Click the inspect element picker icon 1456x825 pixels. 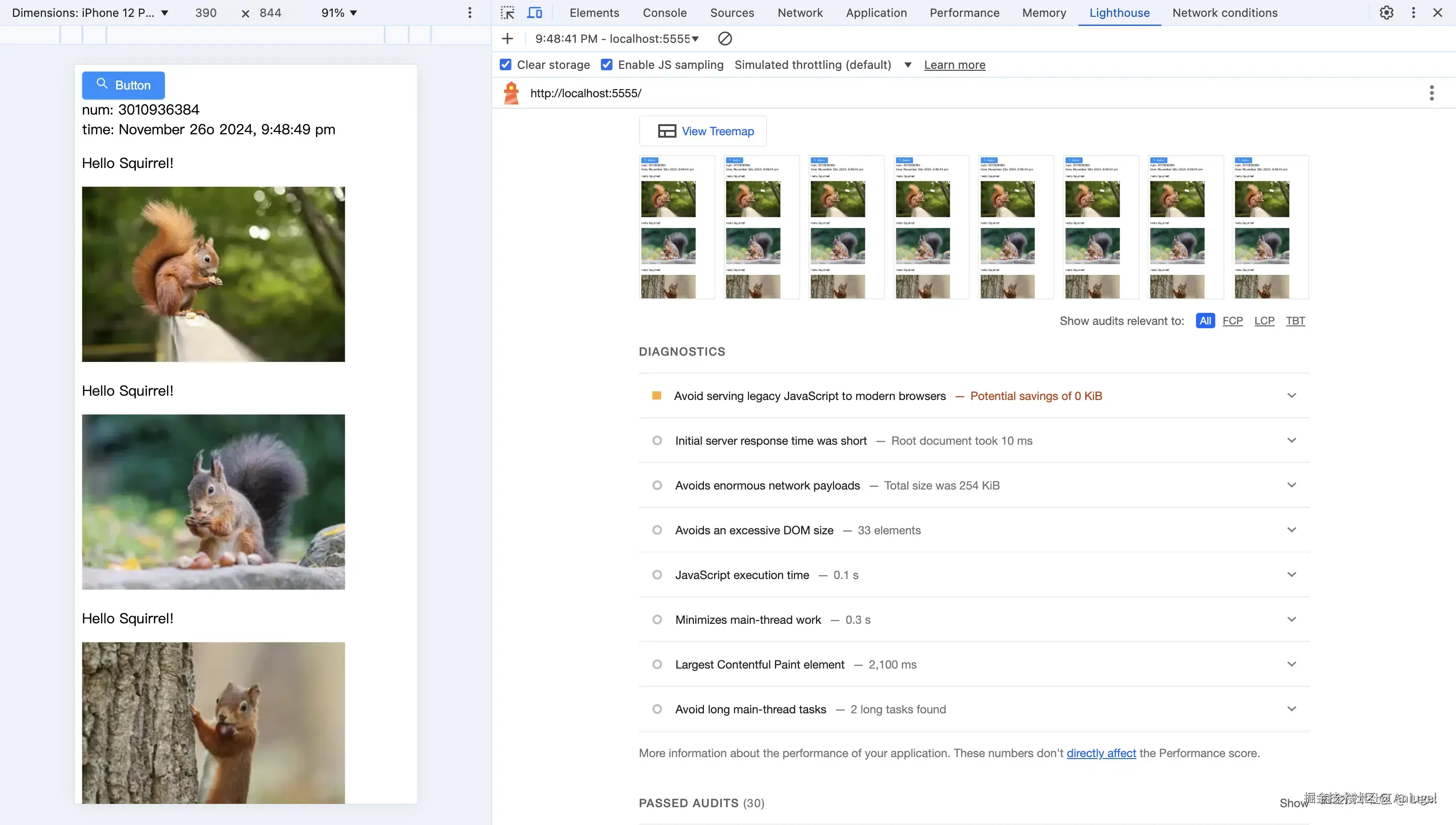click(x=507, y=13)
